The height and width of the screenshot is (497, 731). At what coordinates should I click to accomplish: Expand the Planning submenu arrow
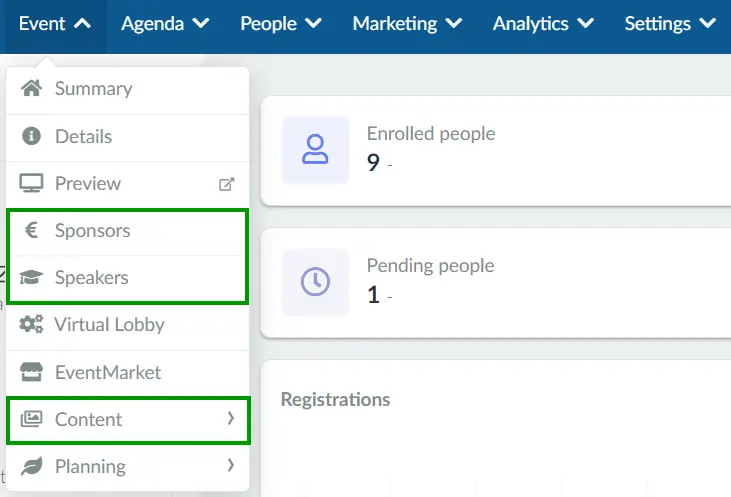[230, 465]
